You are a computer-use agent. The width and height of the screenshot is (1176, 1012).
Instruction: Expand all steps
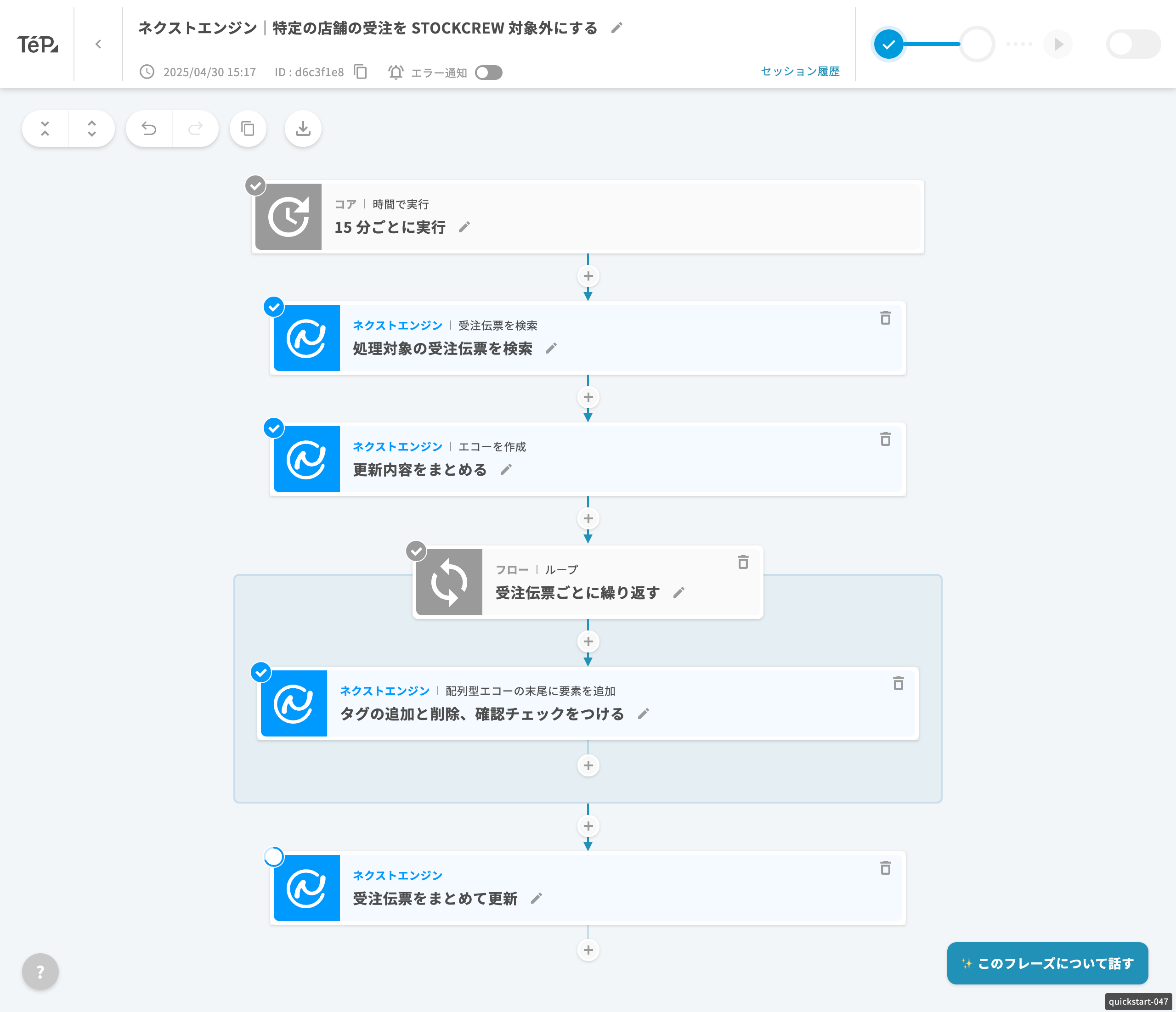tap(91, 129)
